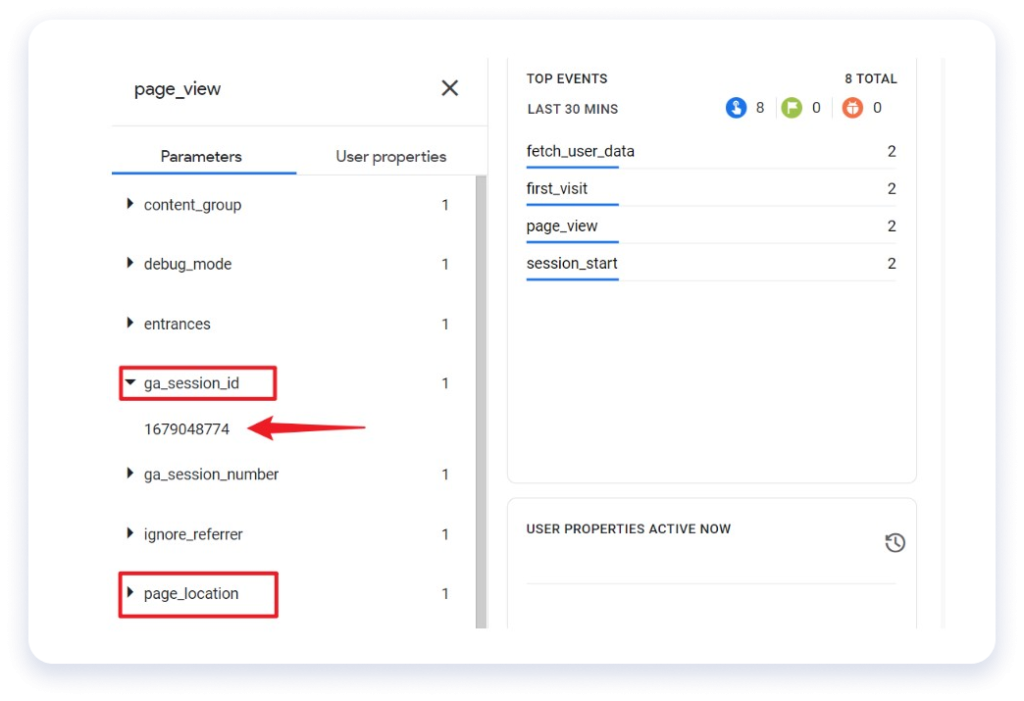This screenshot has height=701, width=1024.
Task: Click the green key events icon
Action: (x=792, y=107)
